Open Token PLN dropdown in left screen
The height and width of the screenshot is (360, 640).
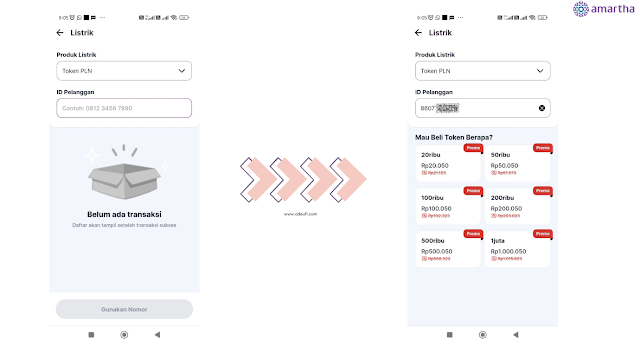click(x=124, y=71)
